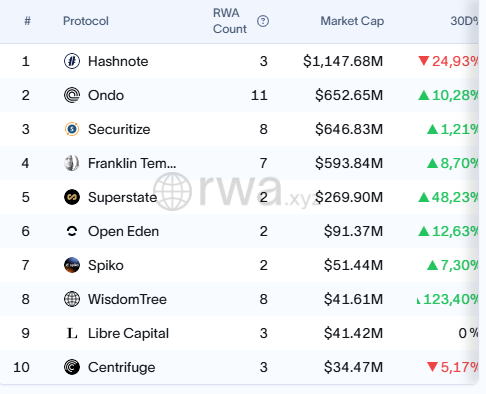Click the # rank column header
The width and height of the screenshot is (486, 394).
point(27,21)
